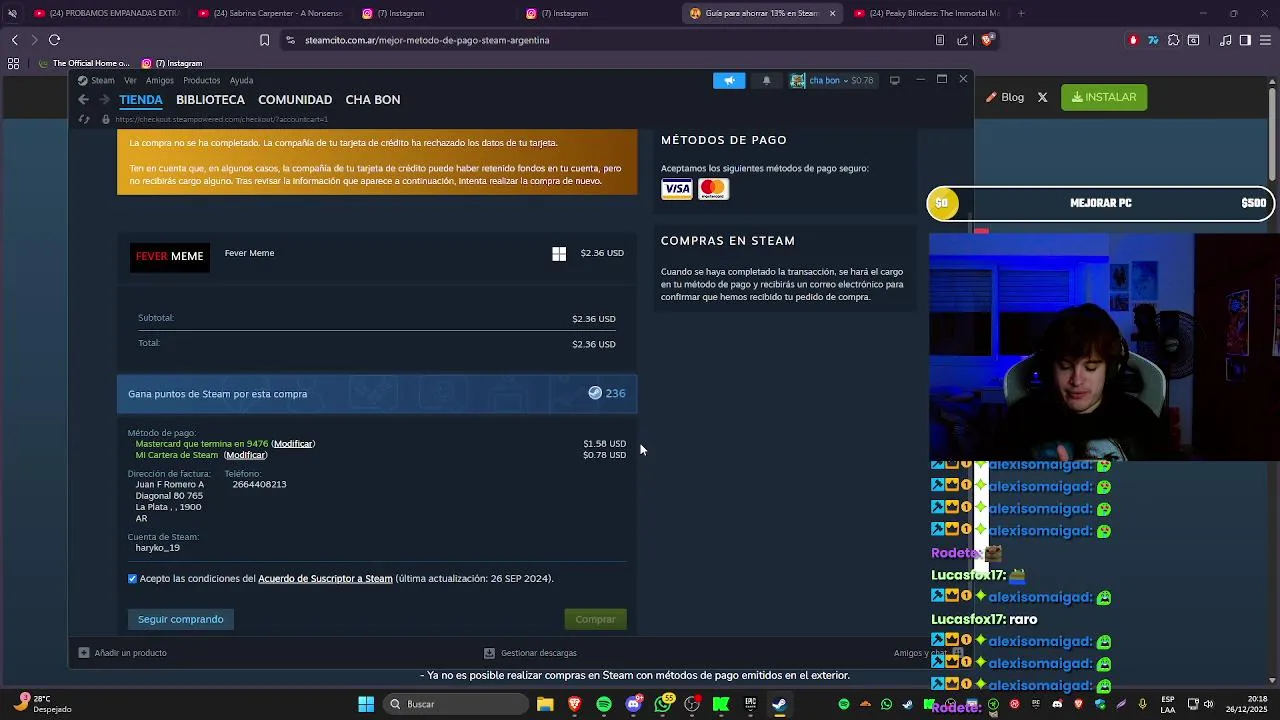Image resolution: width=1280 pixels, height=720 pixels.
Task: Reload the browser page
Action: [55, 40]
